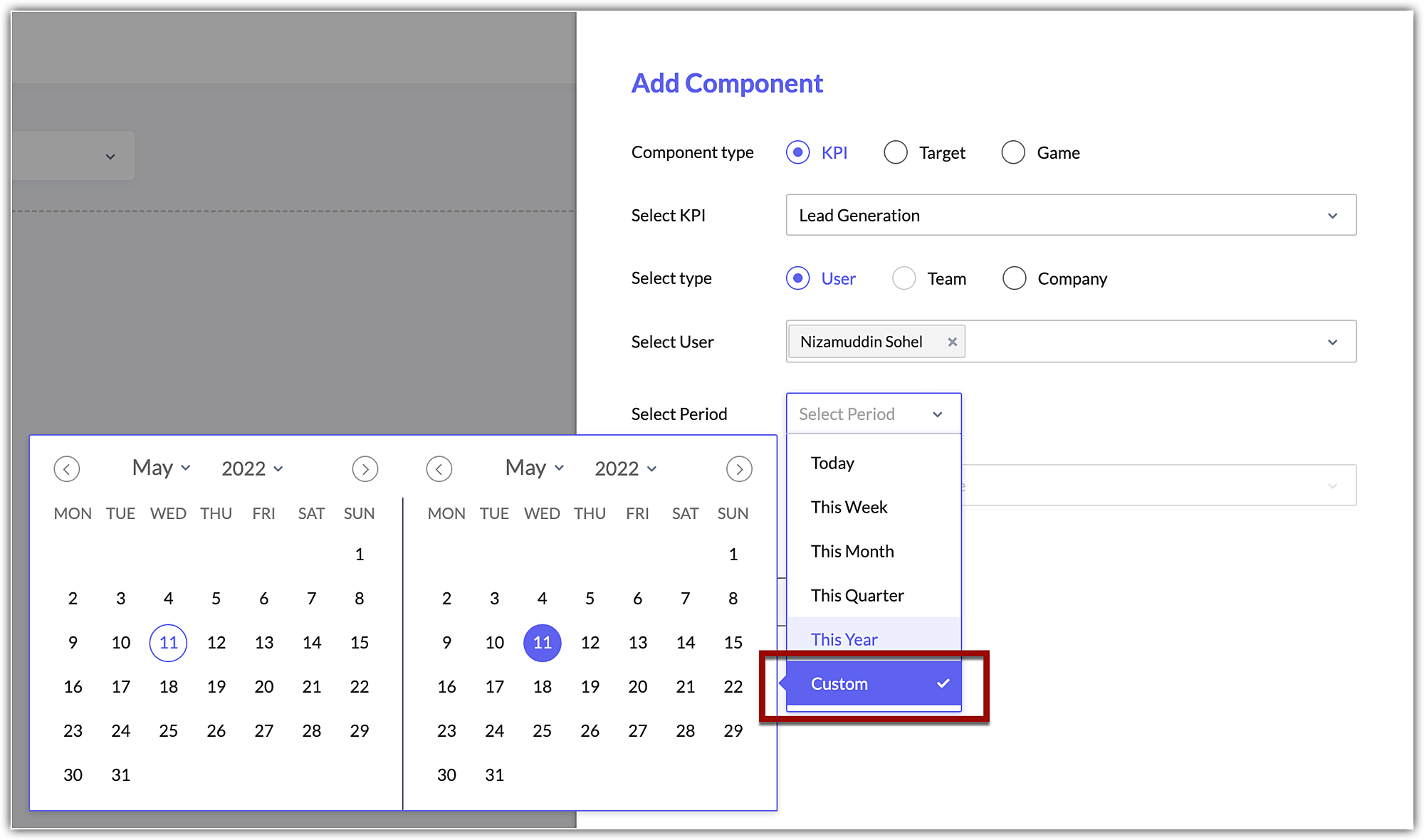Screen dimensions: 1424x840
Task: Go to next month in left calendar
Action: point(365,469)
